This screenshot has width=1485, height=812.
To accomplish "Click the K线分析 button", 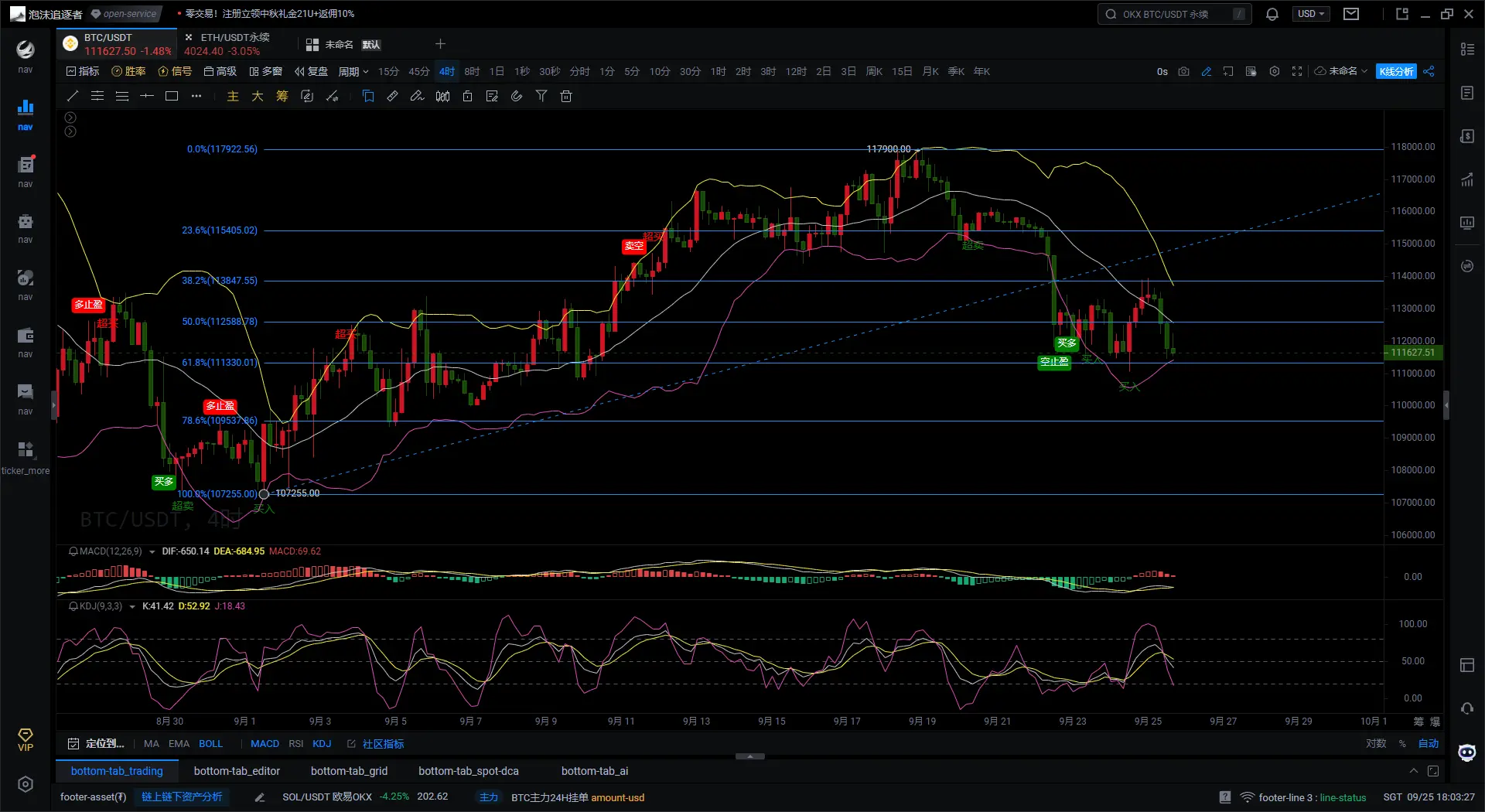I will 1396,72.
